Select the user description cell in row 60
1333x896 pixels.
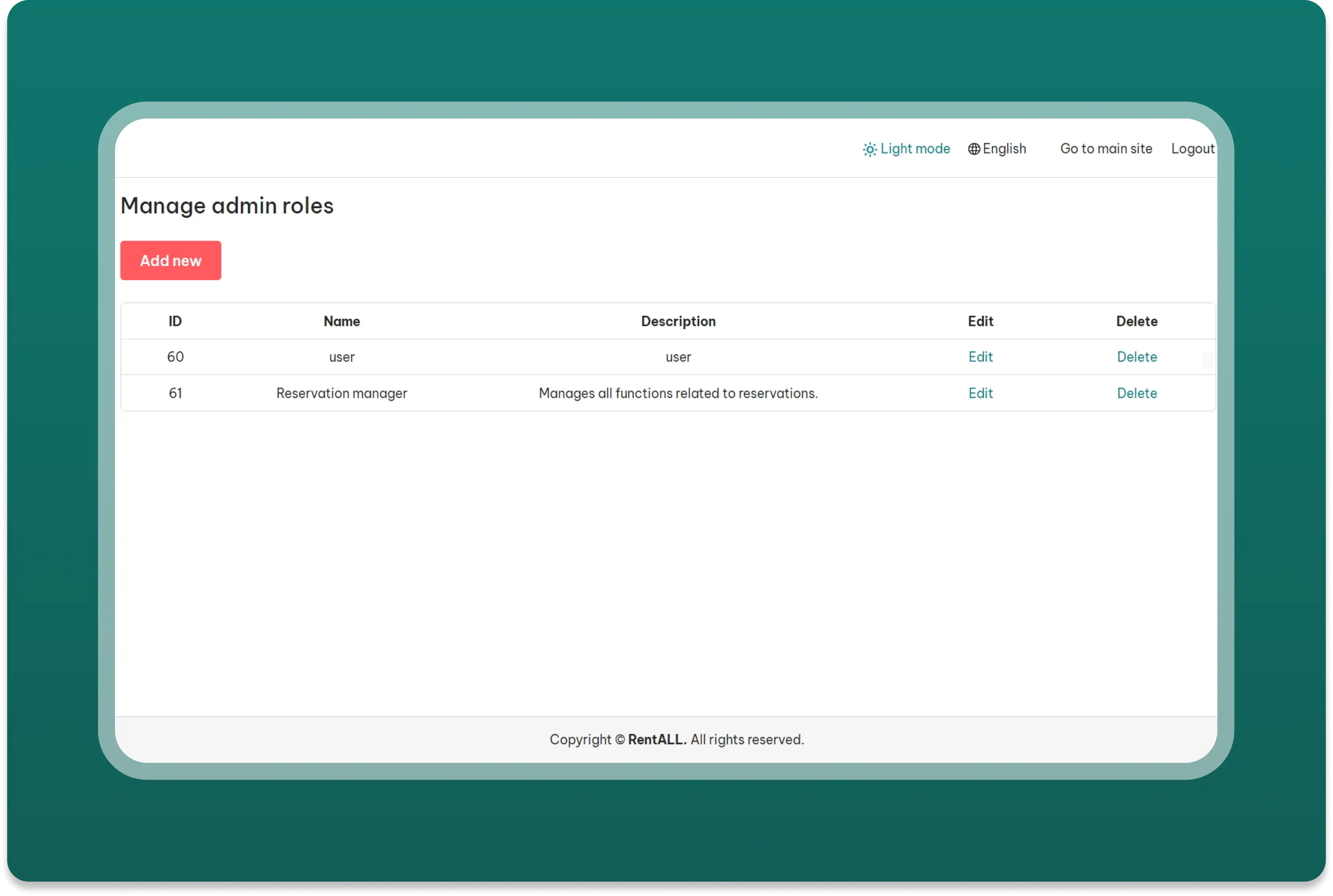678,357
